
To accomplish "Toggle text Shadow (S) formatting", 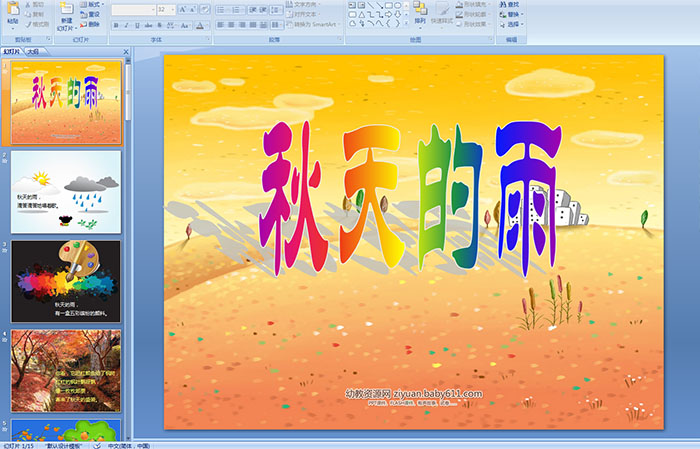I will pyautogui.click(x=160, y=25).
